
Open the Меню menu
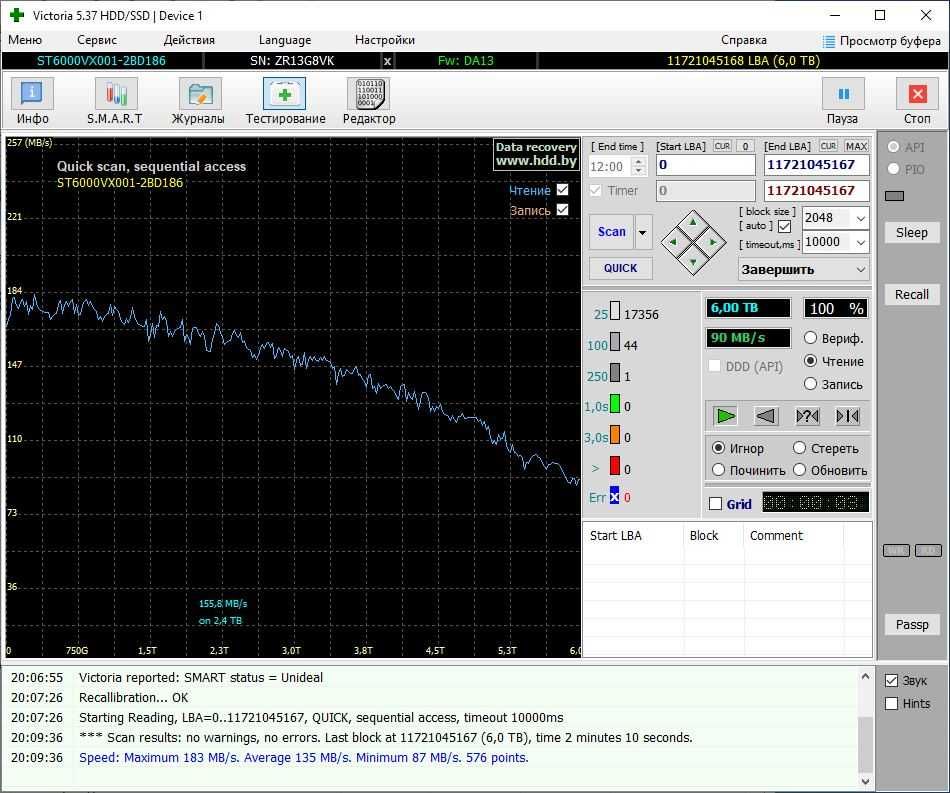pyautogui.click(x=25, y=40)
